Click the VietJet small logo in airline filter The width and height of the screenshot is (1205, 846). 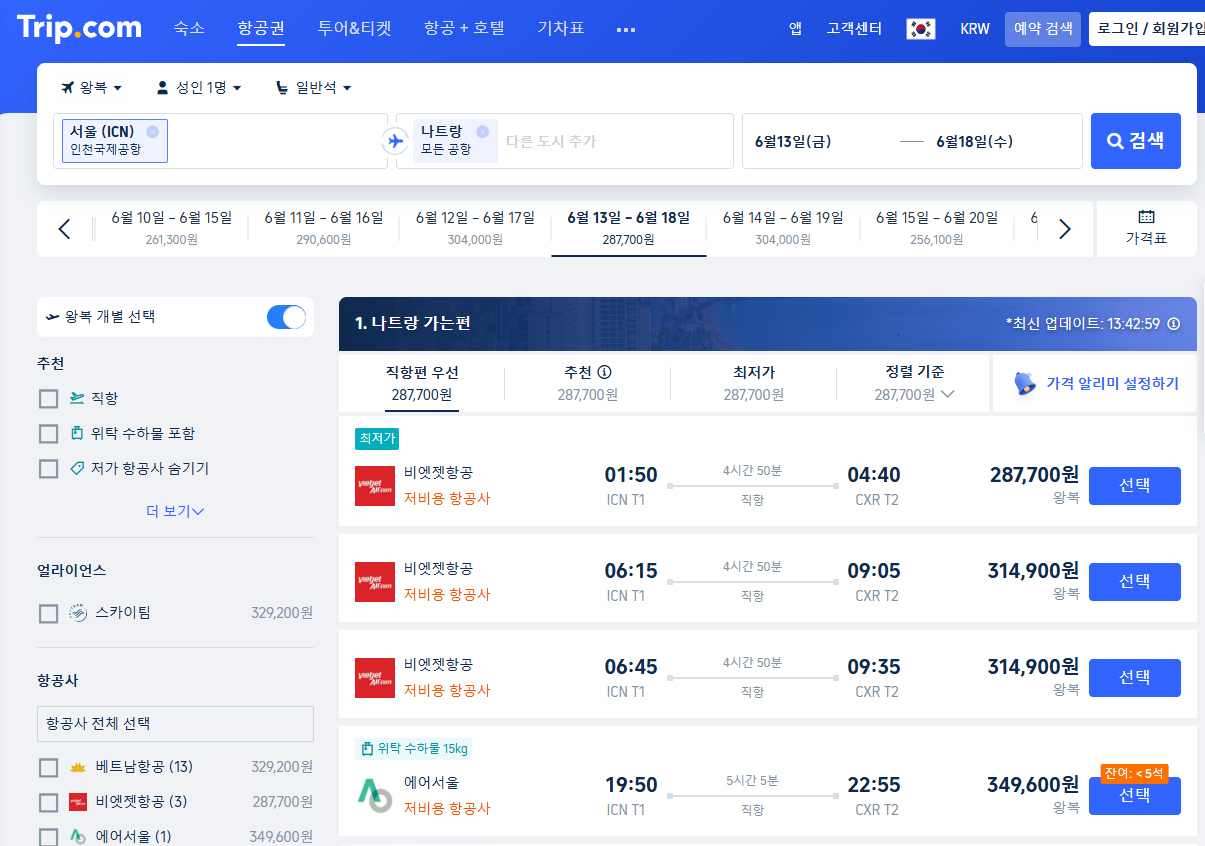(78, 802)
